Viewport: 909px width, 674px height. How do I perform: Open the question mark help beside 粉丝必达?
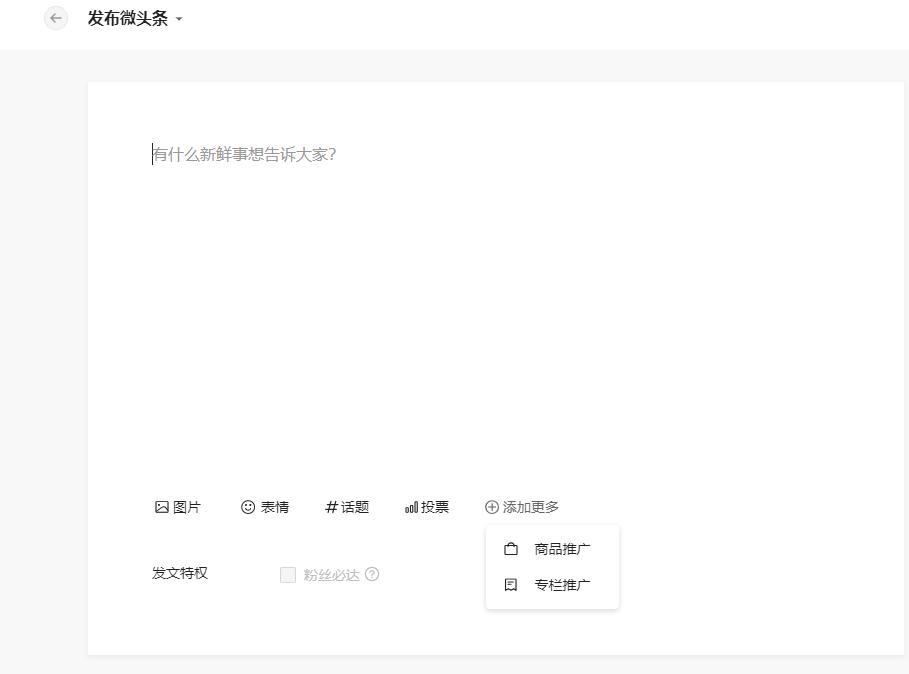372,574
